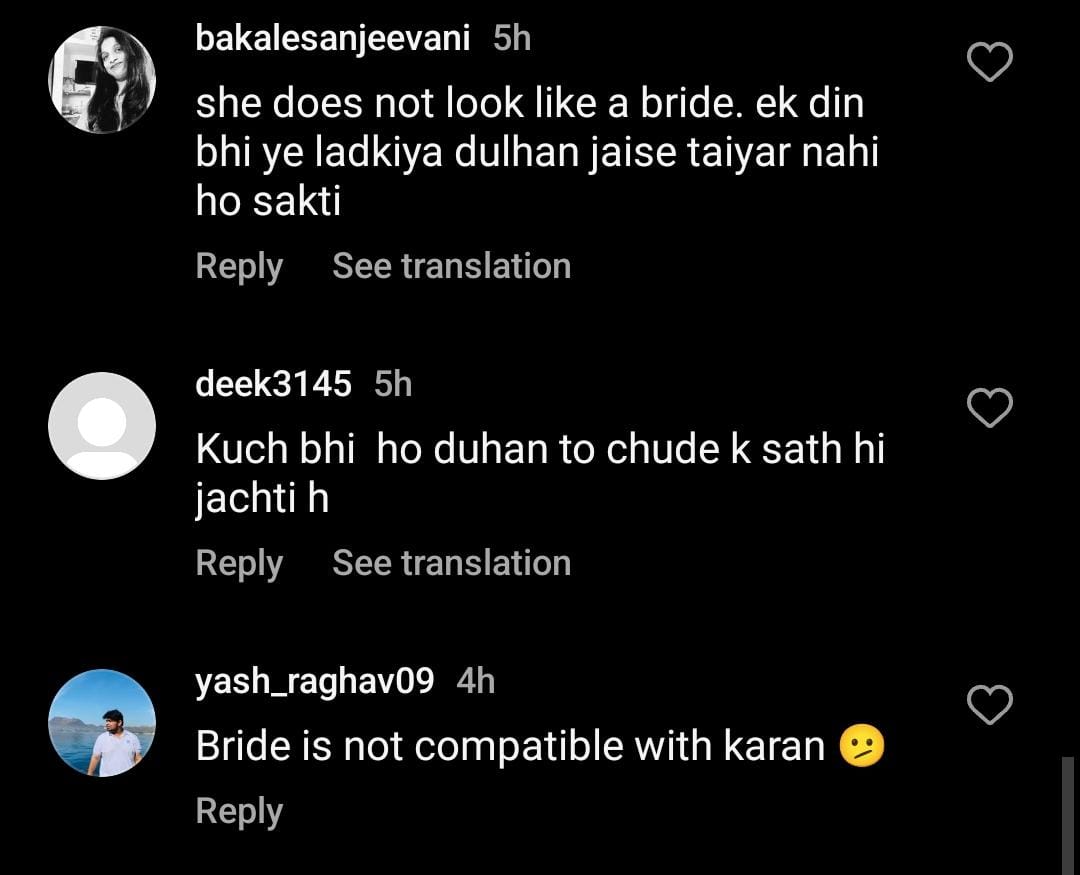Open bakalesanjeevani's profile picture
1080x875 pixels.
pos(102,80)
